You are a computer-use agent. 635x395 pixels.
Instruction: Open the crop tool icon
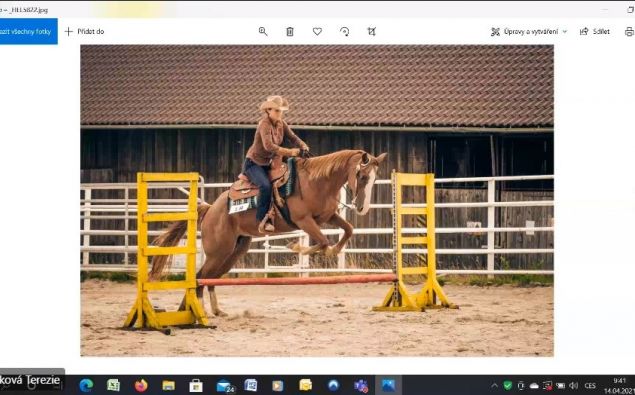pos(371,32)
